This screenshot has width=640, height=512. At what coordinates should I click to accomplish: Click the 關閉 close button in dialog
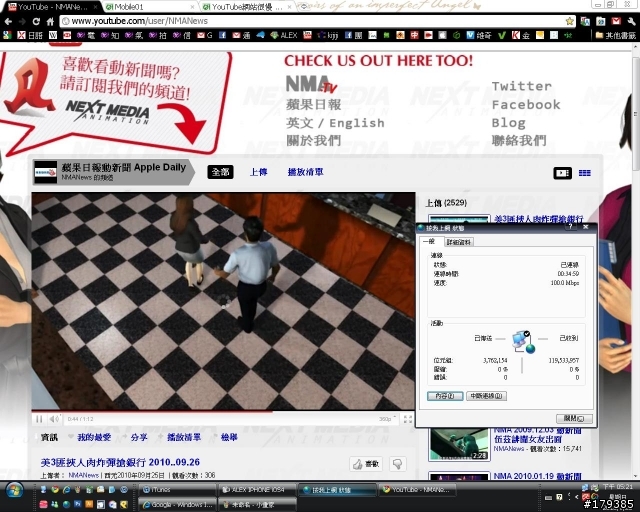click(574, 419)
